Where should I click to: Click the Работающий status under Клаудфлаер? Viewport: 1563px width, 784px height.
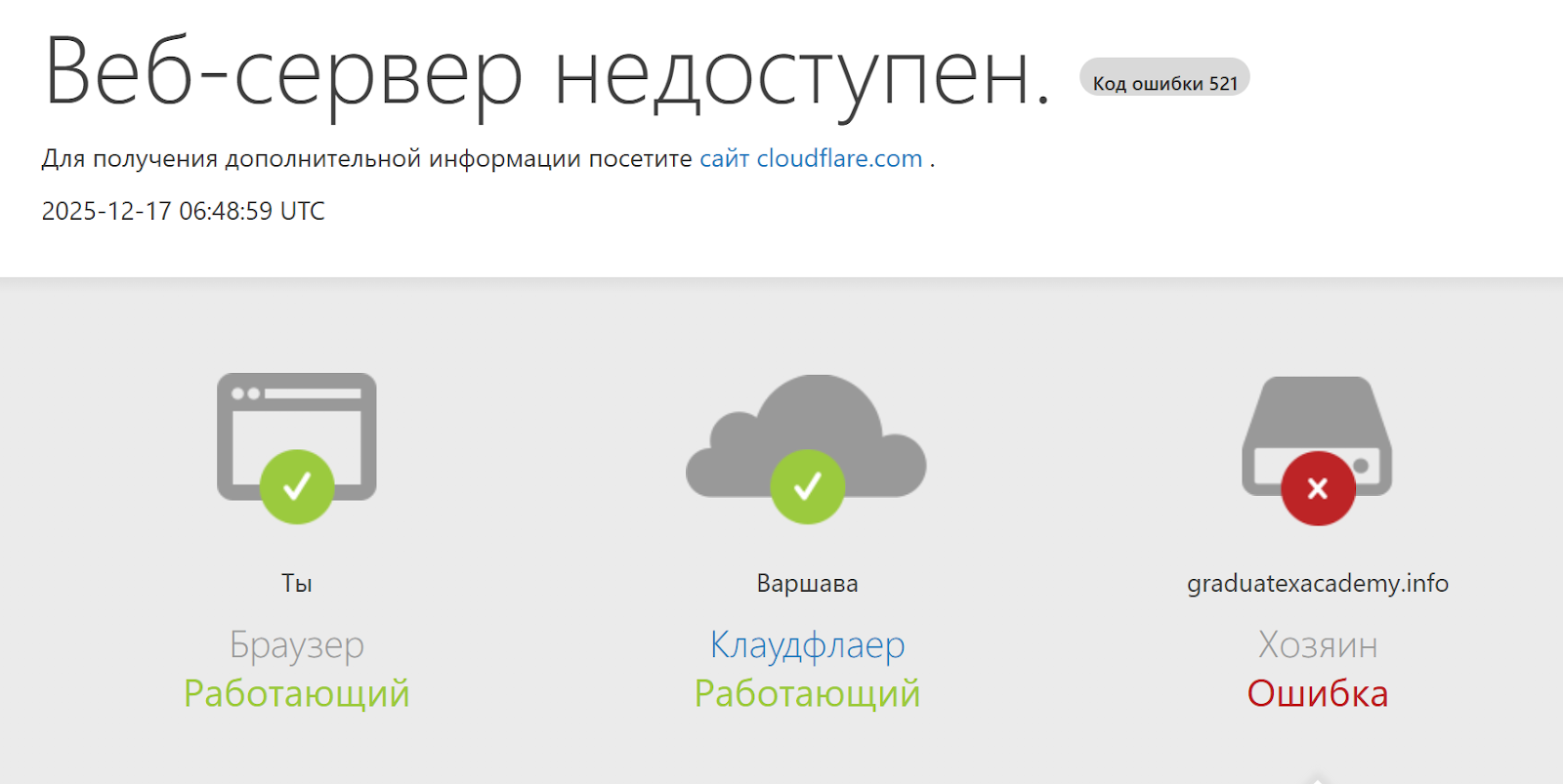click(807, 693)
